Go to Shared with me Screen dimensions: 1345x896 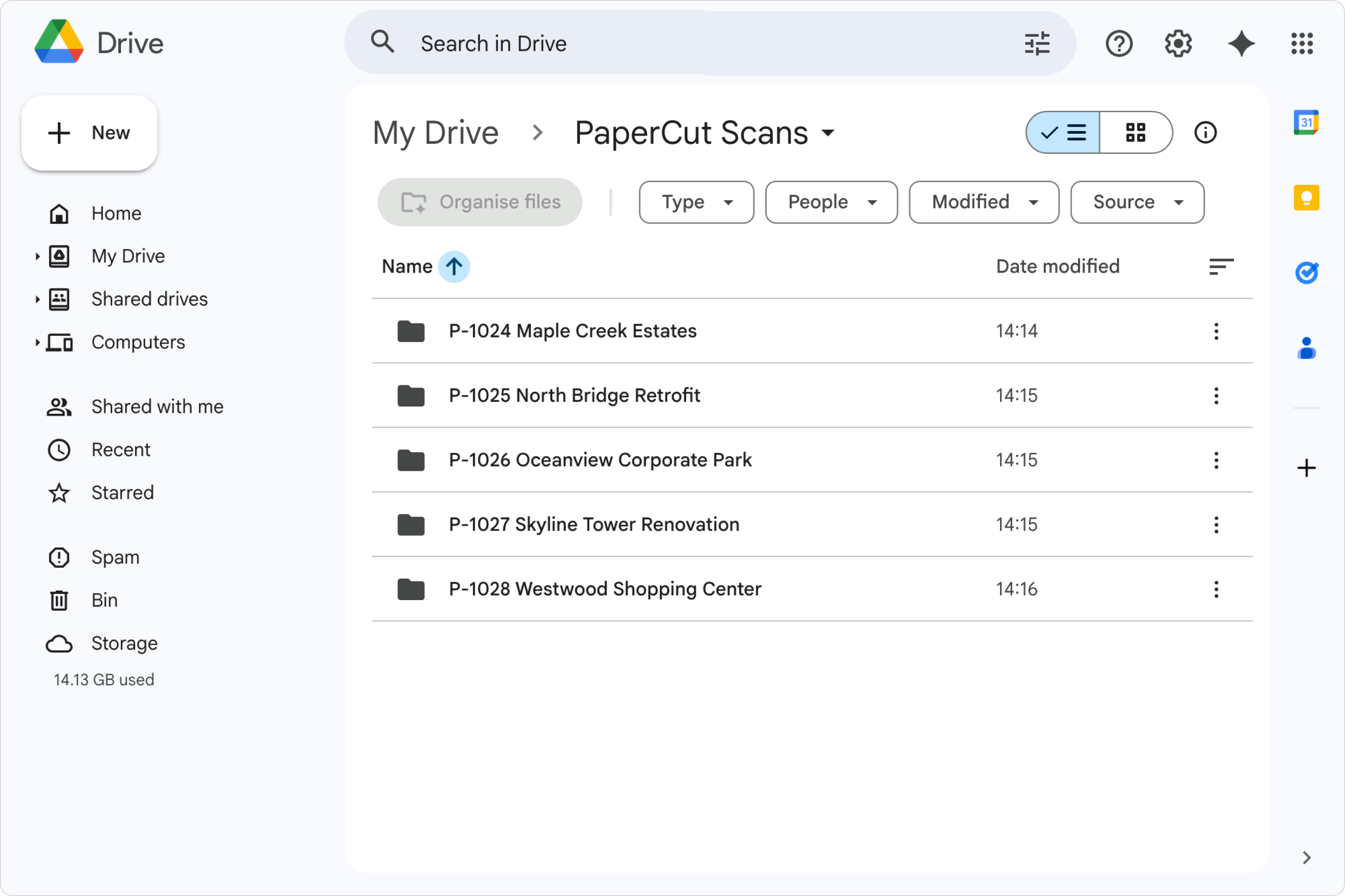(157, 406)
